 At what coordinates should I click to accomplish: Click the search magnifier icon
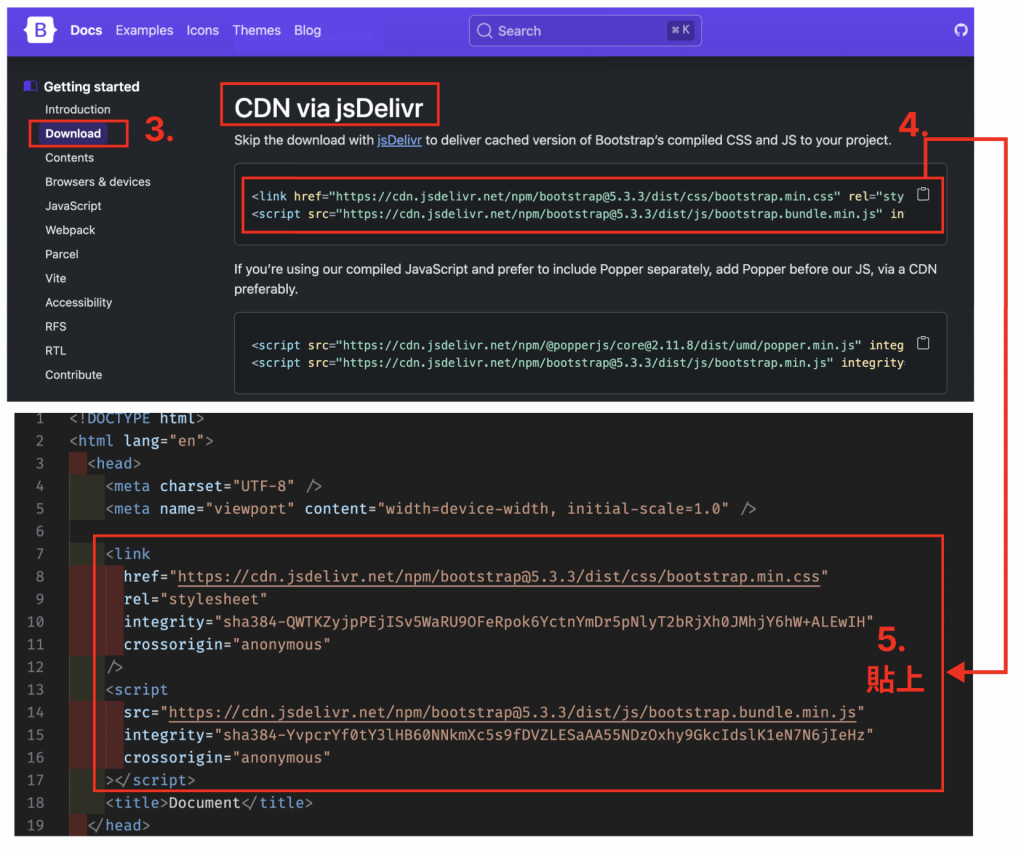[484, 31]
